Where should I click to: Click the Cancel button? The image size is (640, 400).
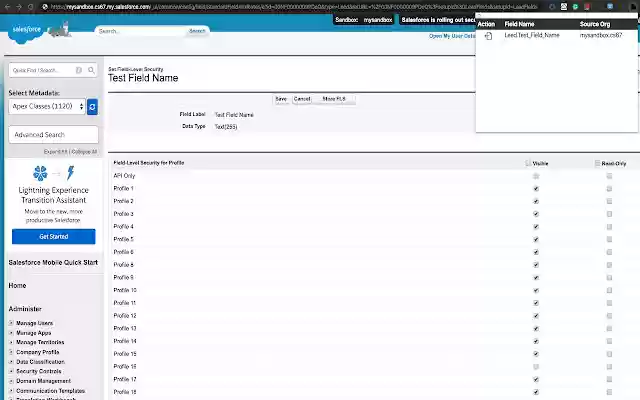[302, 99]
